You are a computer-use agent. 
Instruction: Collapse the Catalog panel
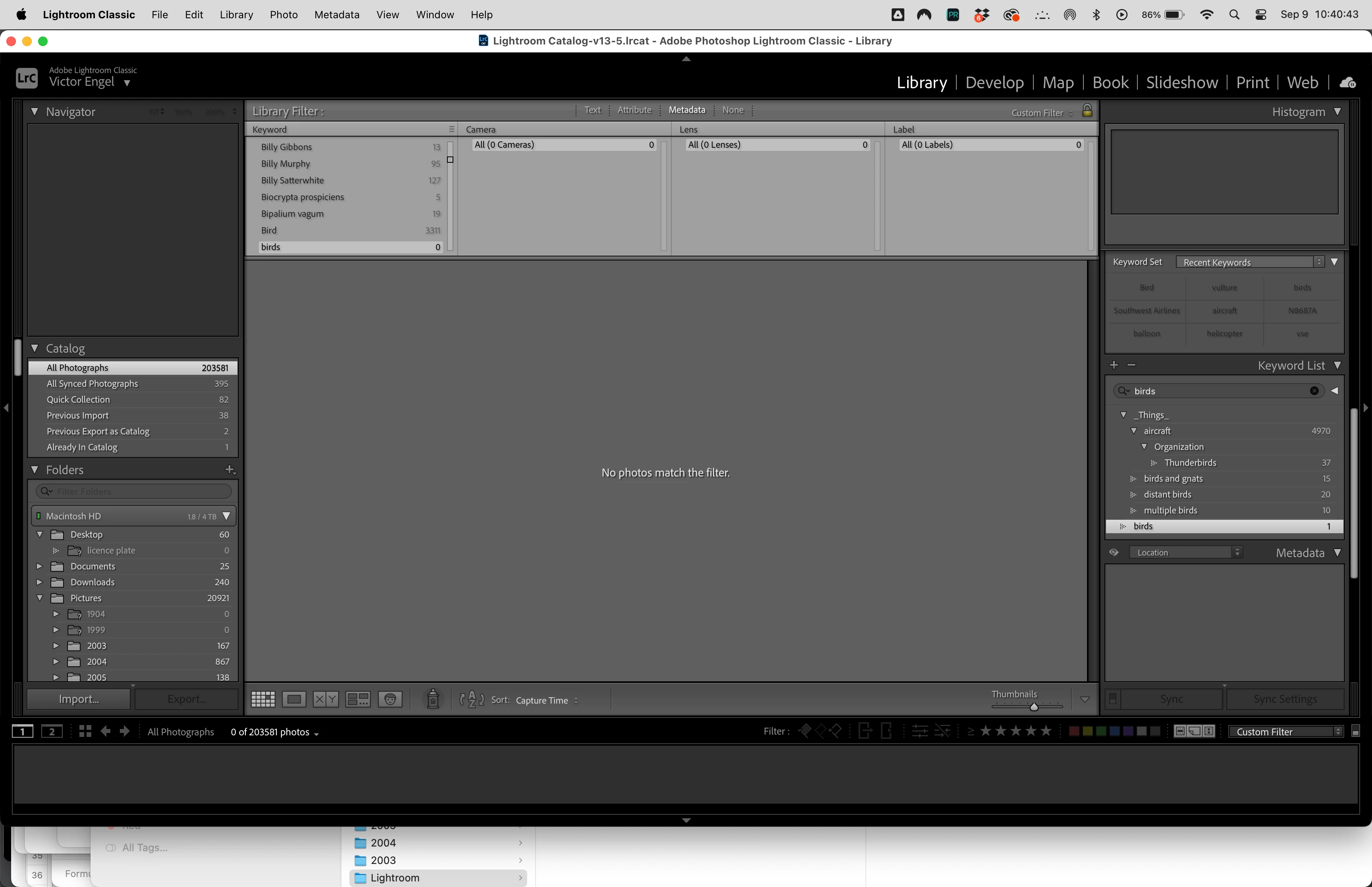click(35, 349)
